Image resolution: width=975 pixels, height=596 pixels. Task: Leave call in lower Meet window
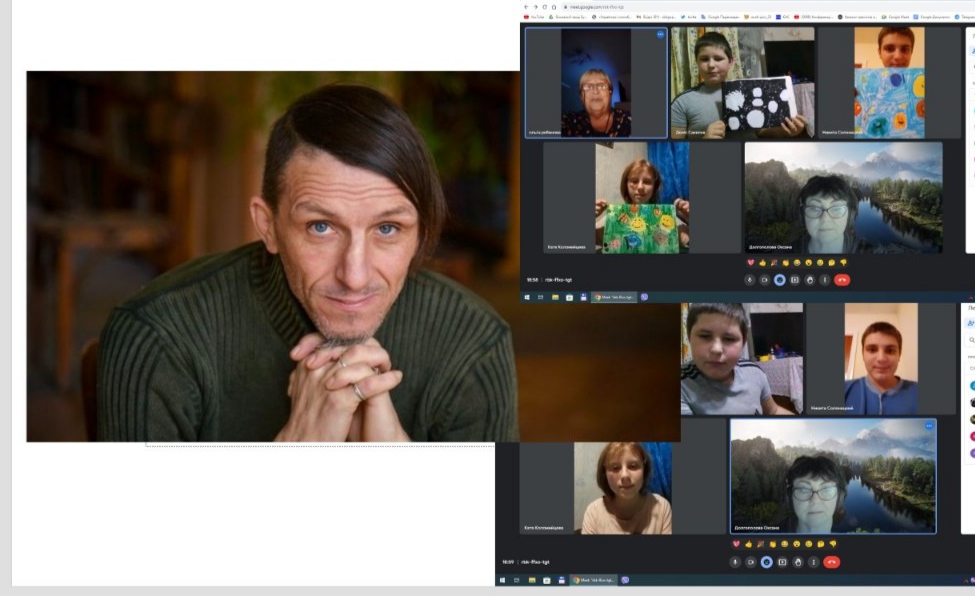[831, 562]
